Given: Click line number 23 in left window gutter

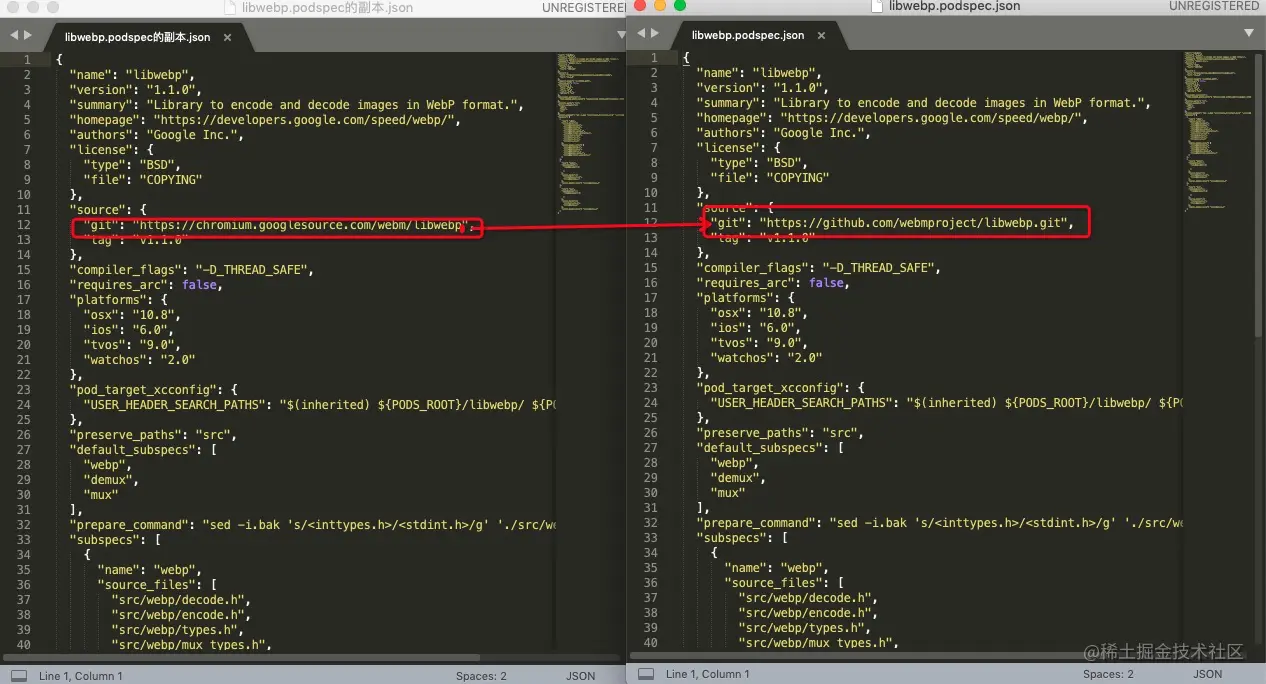Looking at the screenshot, I should [x=23, y=389].
